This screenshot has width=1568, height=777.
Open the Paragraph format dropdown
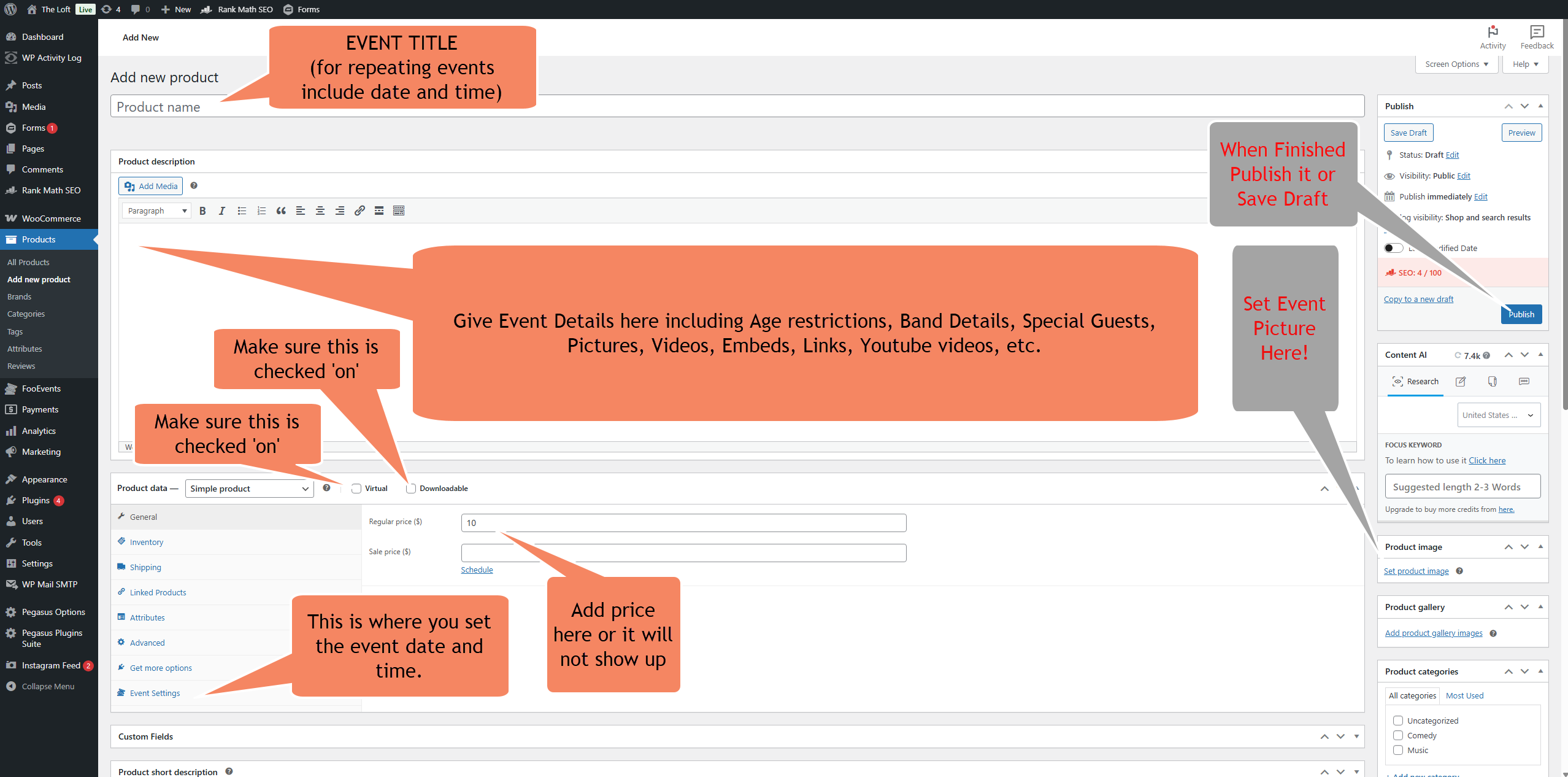tap(156, 211)
